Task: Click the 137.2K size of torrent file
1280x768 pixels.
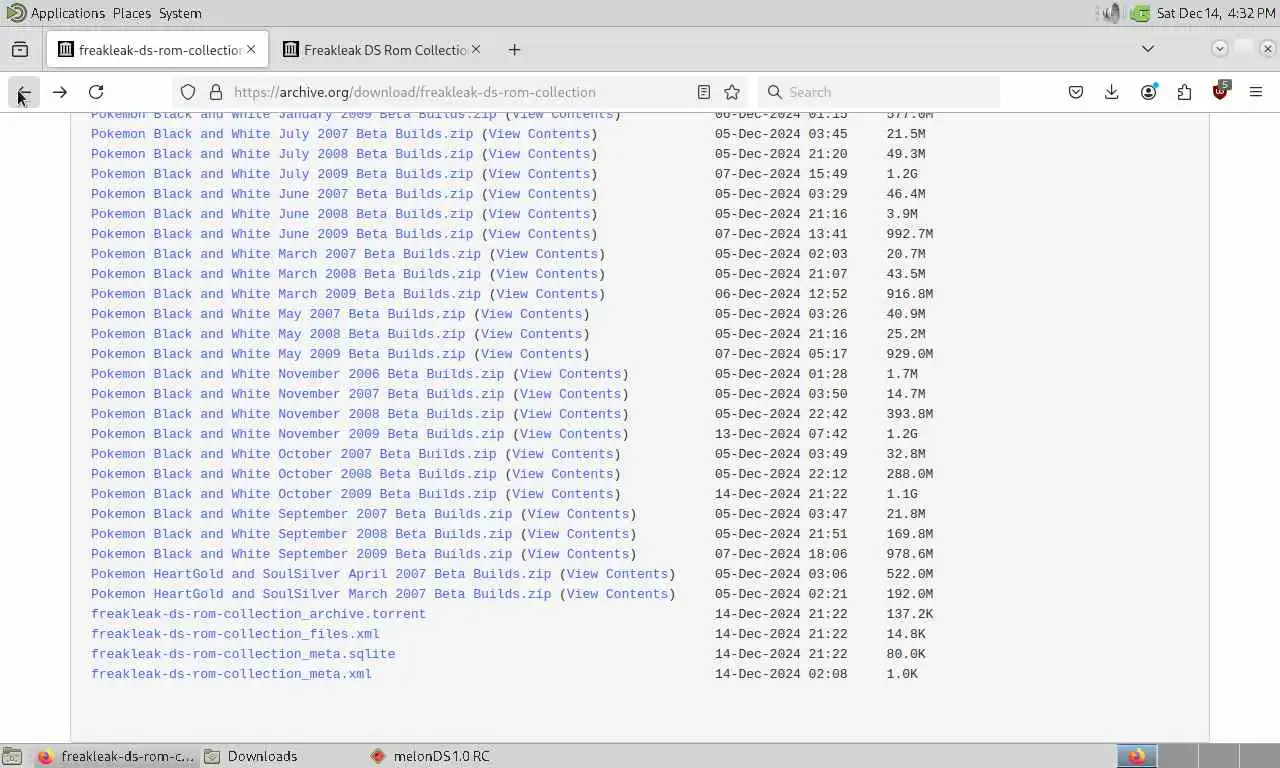Action: (x=909, y=614)
